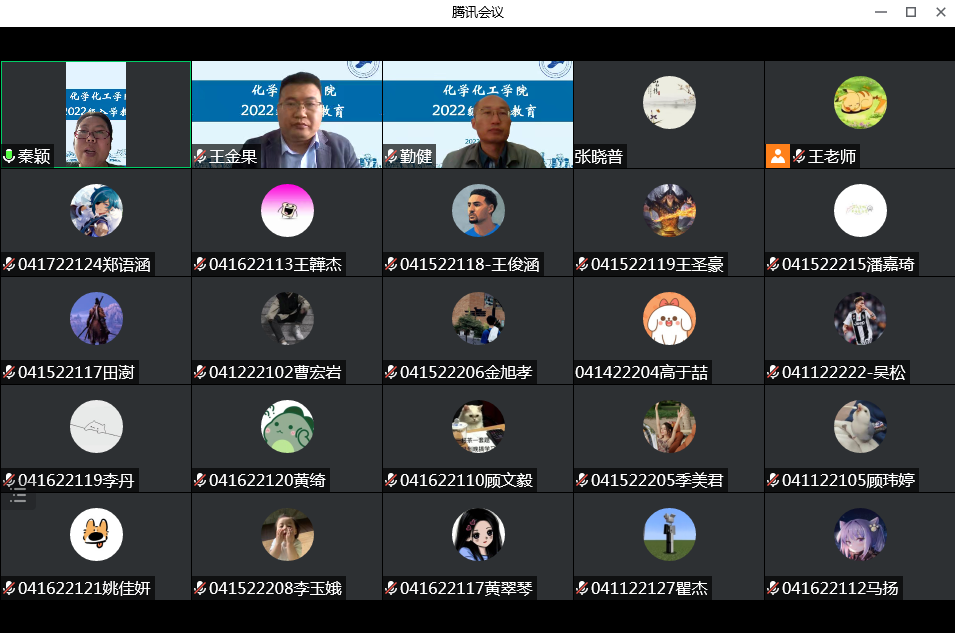The width and height of the screenshot is (955, 633).
Task: Click muted mic icon of 041522208李玉娥
Action: tap(200, 589)
